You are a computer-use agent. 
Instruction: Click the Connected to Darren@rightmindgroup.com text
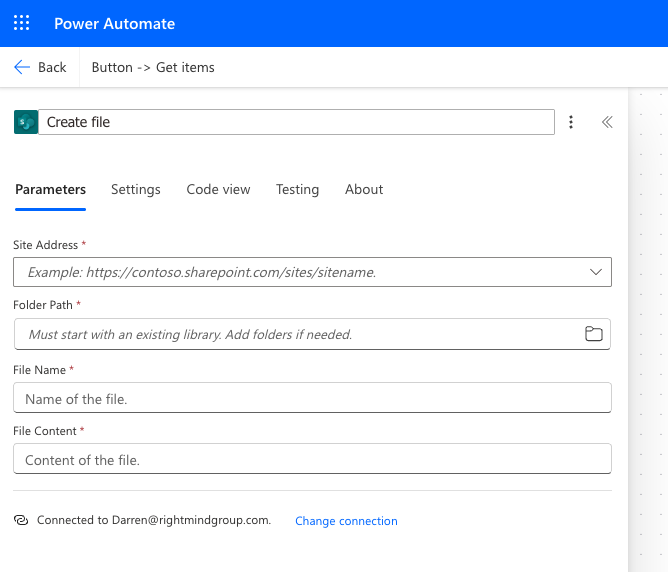pyautogui.click(x=154, y=520)
